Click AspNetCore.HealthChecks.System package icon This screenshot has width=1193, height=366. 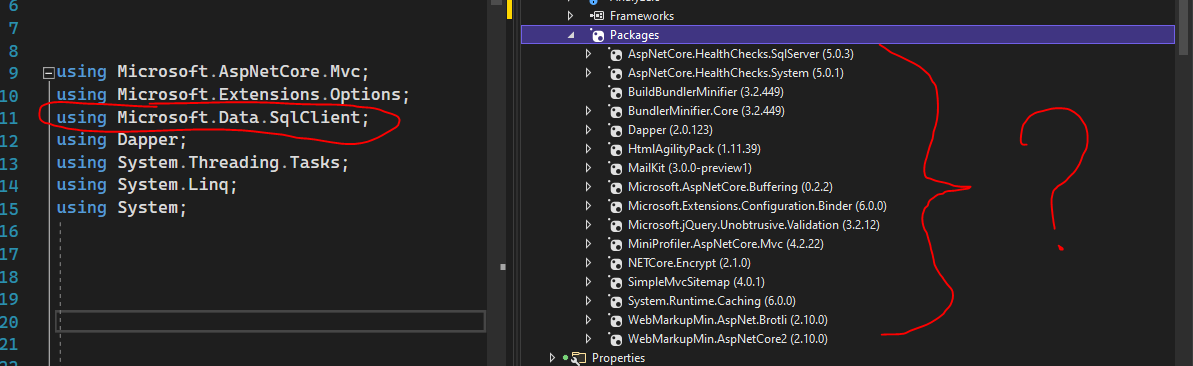pyautogui.click(x=616, y=73)
